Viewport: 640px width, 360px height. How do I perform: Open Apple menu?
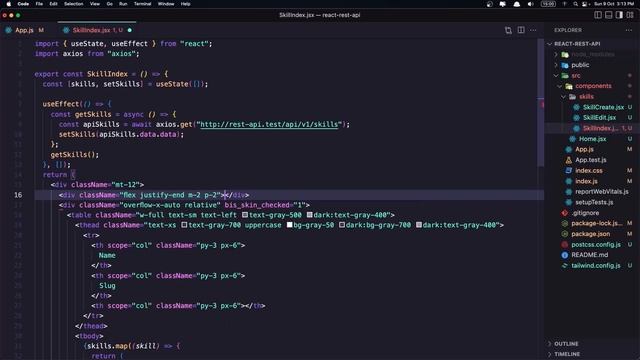9,4
